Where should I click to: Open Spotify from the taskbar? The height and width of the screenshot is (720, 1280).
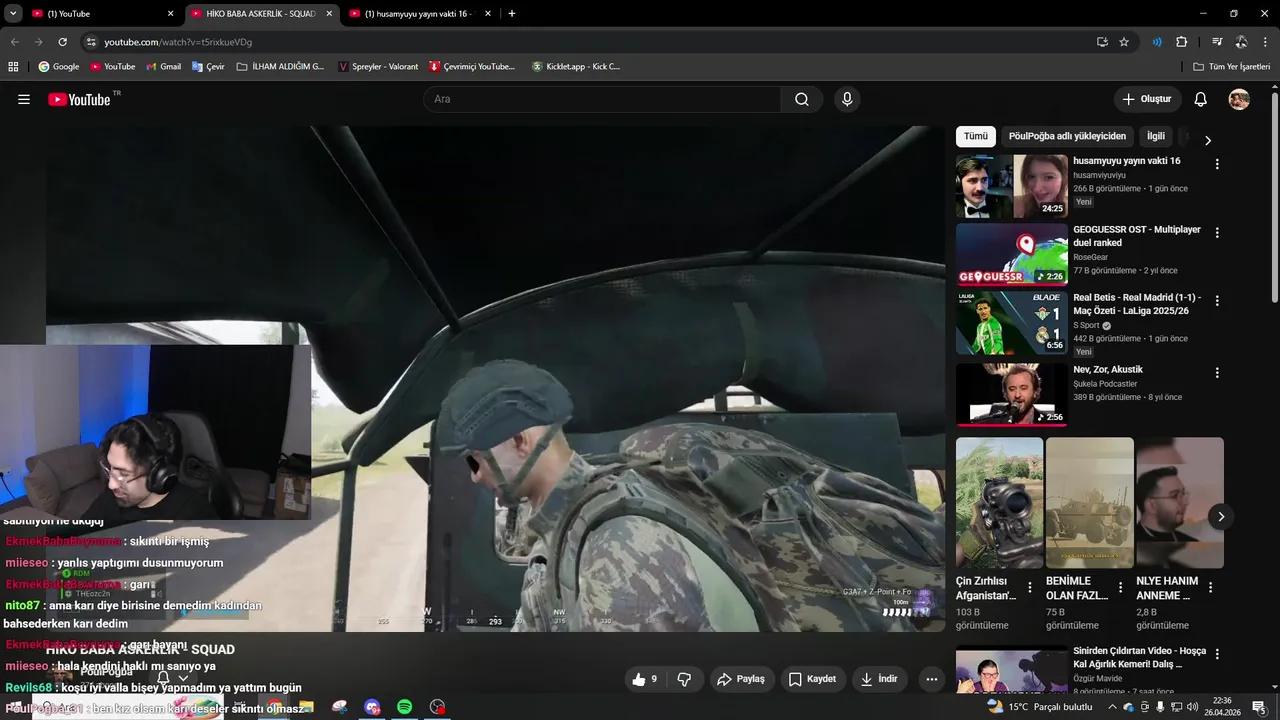coord(404,707)
